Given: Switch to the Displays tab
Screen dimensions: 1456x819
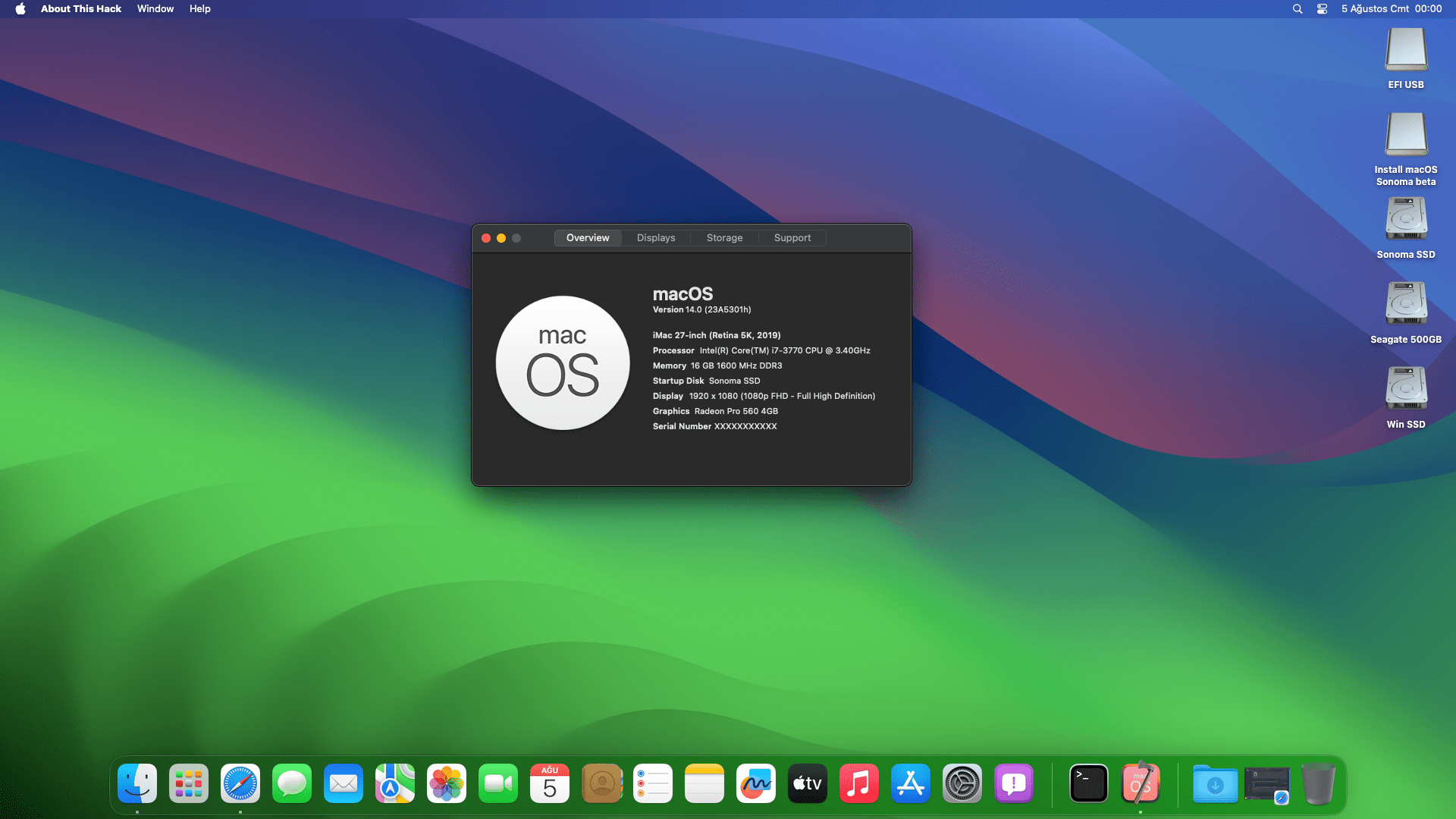Looking at the screenshot, I should tap(655, 238).
